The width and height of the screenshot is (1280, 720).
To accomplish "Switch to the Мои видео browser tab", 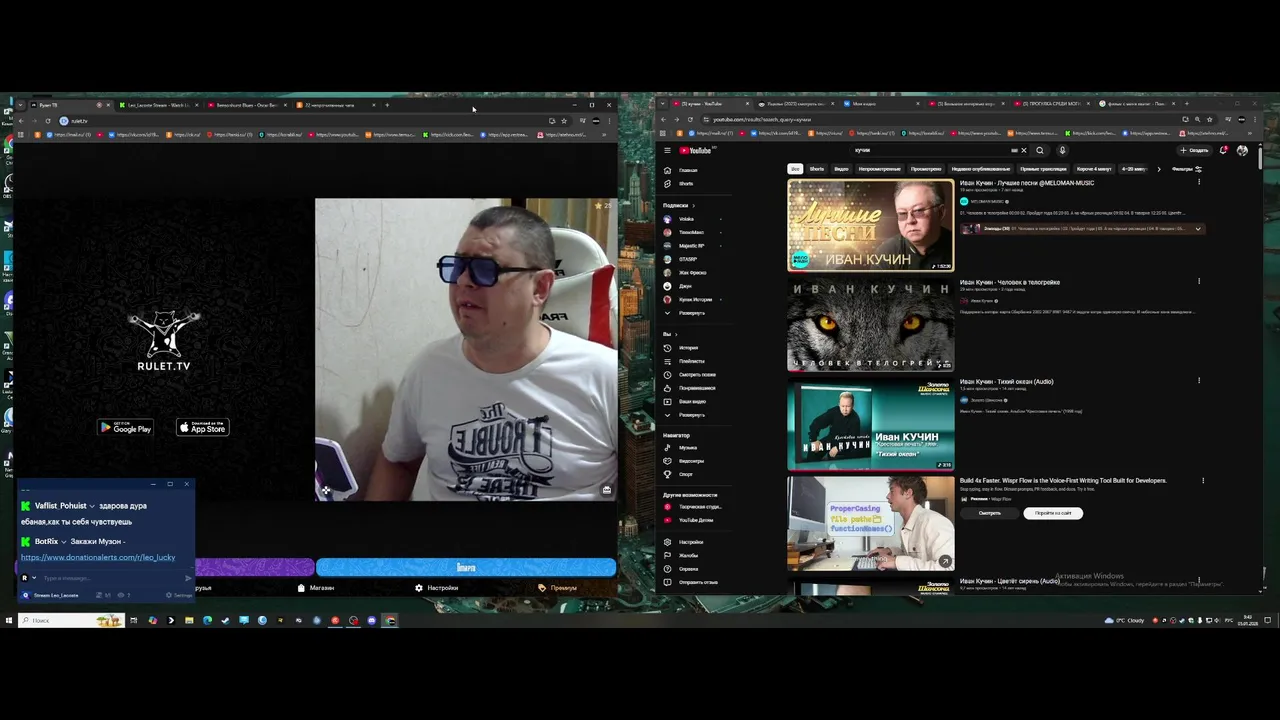I will (x=880, y=104).
